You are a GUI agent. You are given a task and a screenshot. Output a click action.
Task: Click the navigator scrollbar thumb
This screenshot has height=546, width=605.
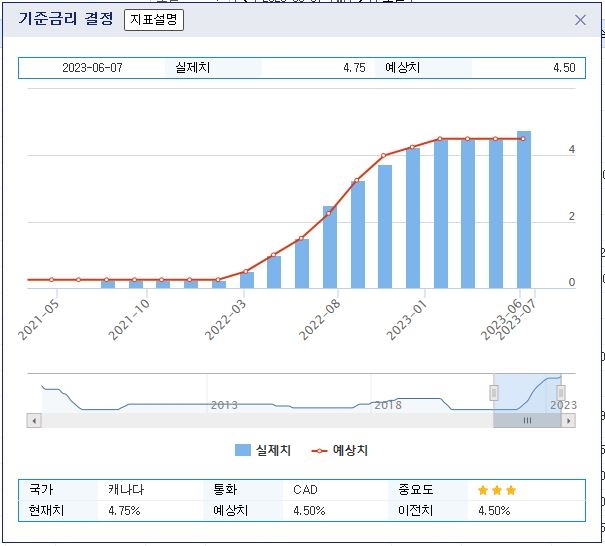pos(527,420)
